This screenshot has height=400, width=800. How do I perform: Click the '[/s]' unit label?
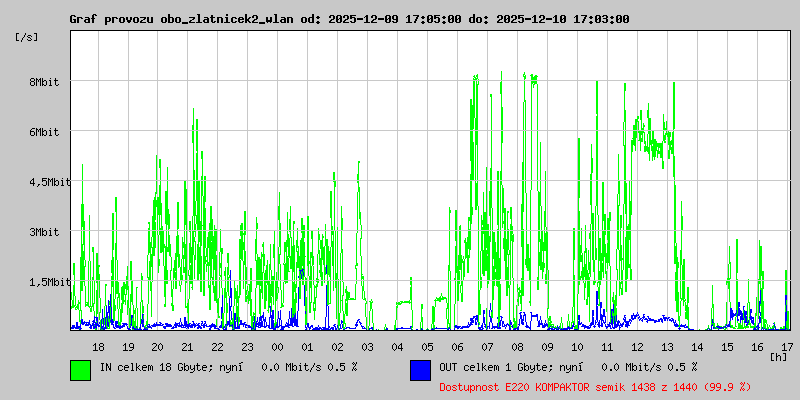[27, 37]
